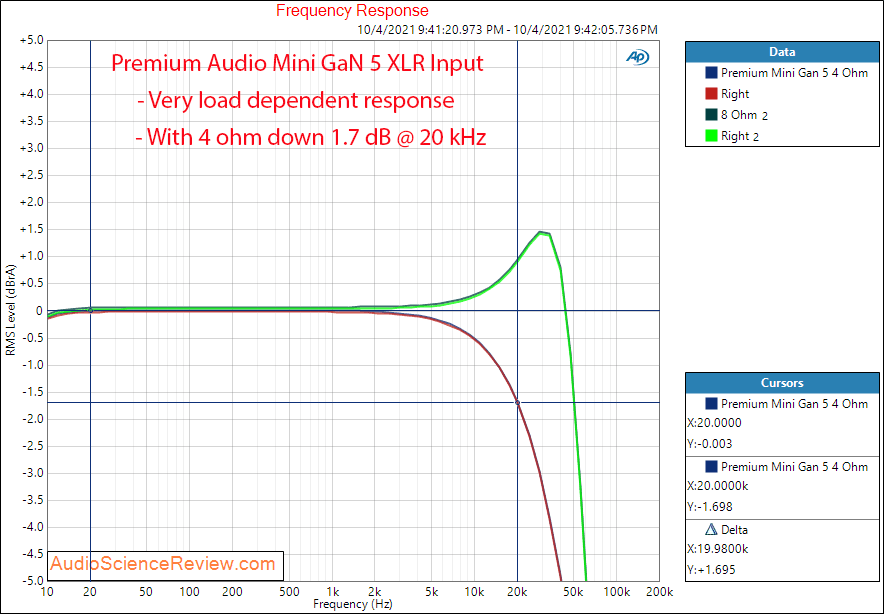
Task: Click the cursor marker at 20 kHz on red curve
Action: pyautogui.click(x=518, y=403)
